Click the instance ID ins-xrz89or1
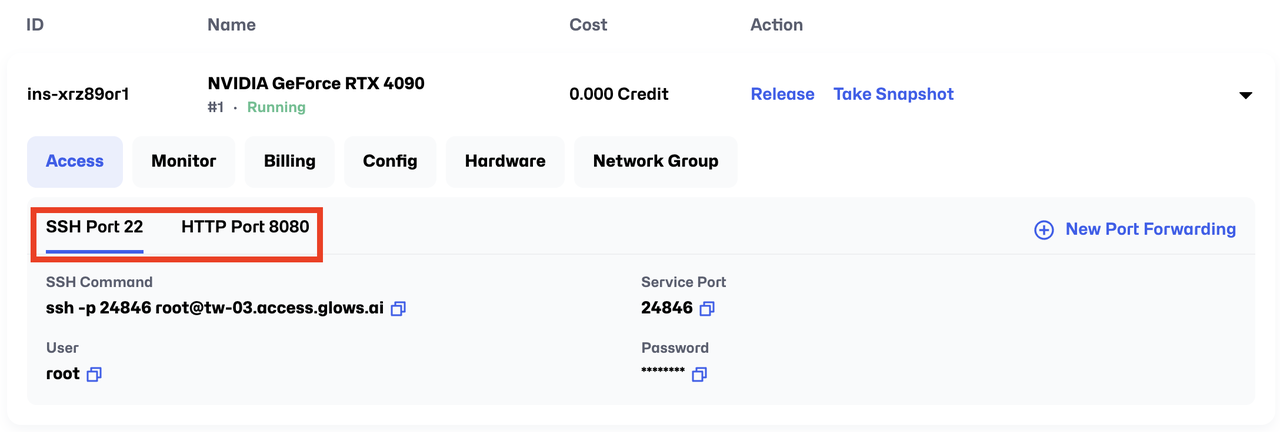This screenshot has width=1280, height=432. [78, 94]
